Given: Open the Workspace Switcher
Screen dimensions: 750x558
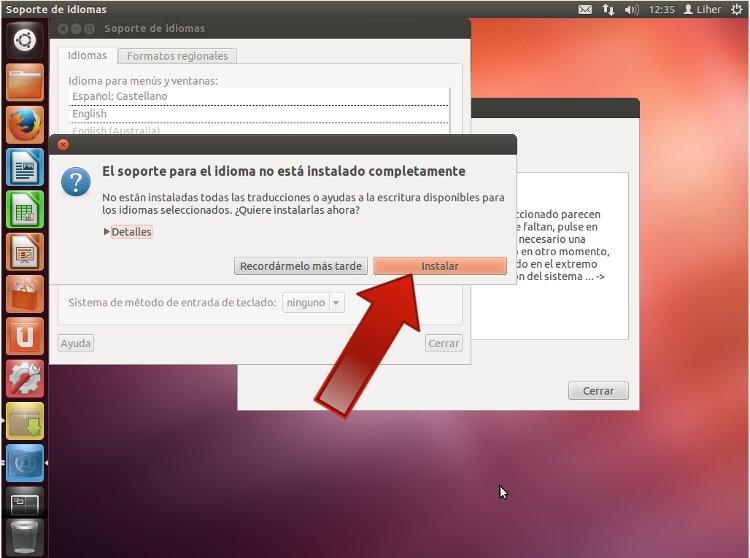Looking at the screenshot, I should coord(25,503).
